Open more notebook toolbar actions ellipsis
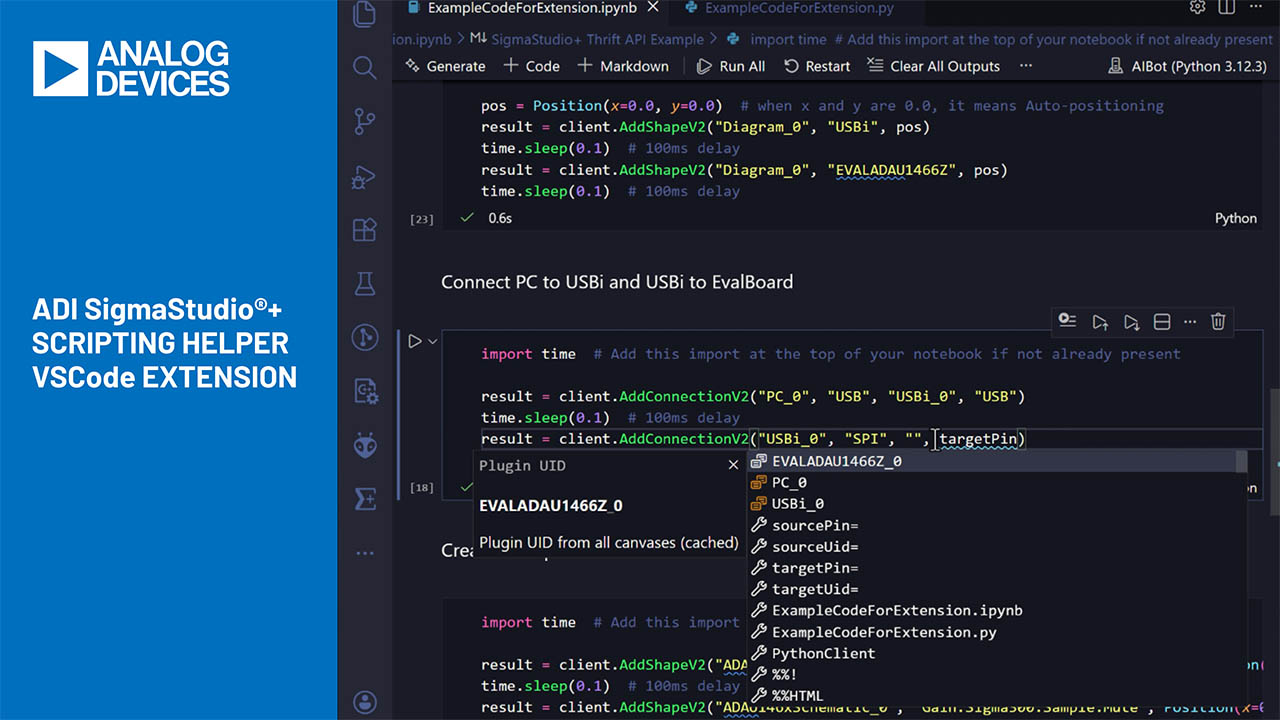Image resolution: width=1280 pixels, height=720 pixels. [1025, 66]
